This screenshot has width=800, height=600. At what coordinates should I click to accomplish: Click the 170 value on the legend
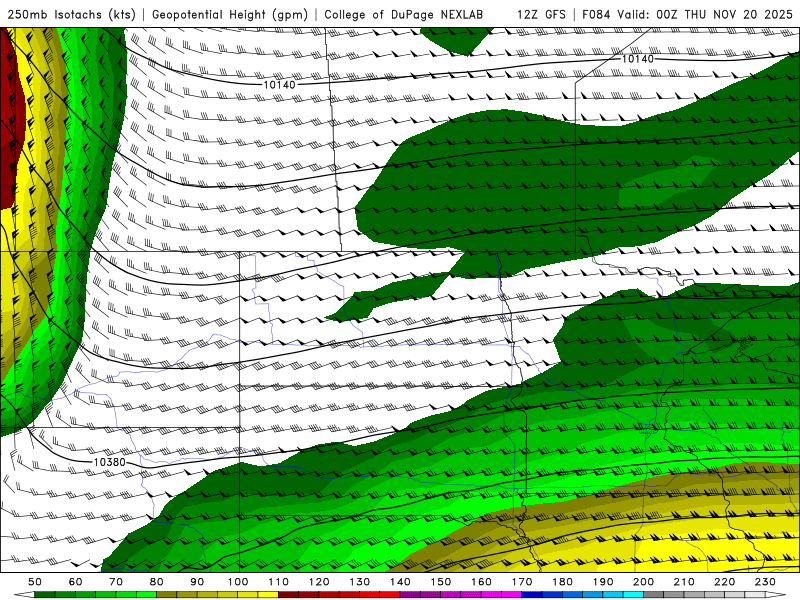522,582
